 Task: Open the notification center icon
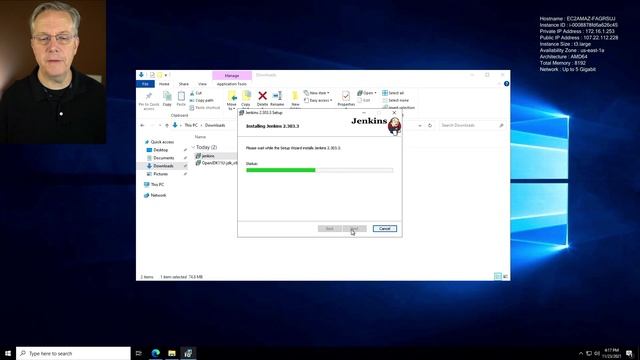pyautogui.click(x=629, y=353)
